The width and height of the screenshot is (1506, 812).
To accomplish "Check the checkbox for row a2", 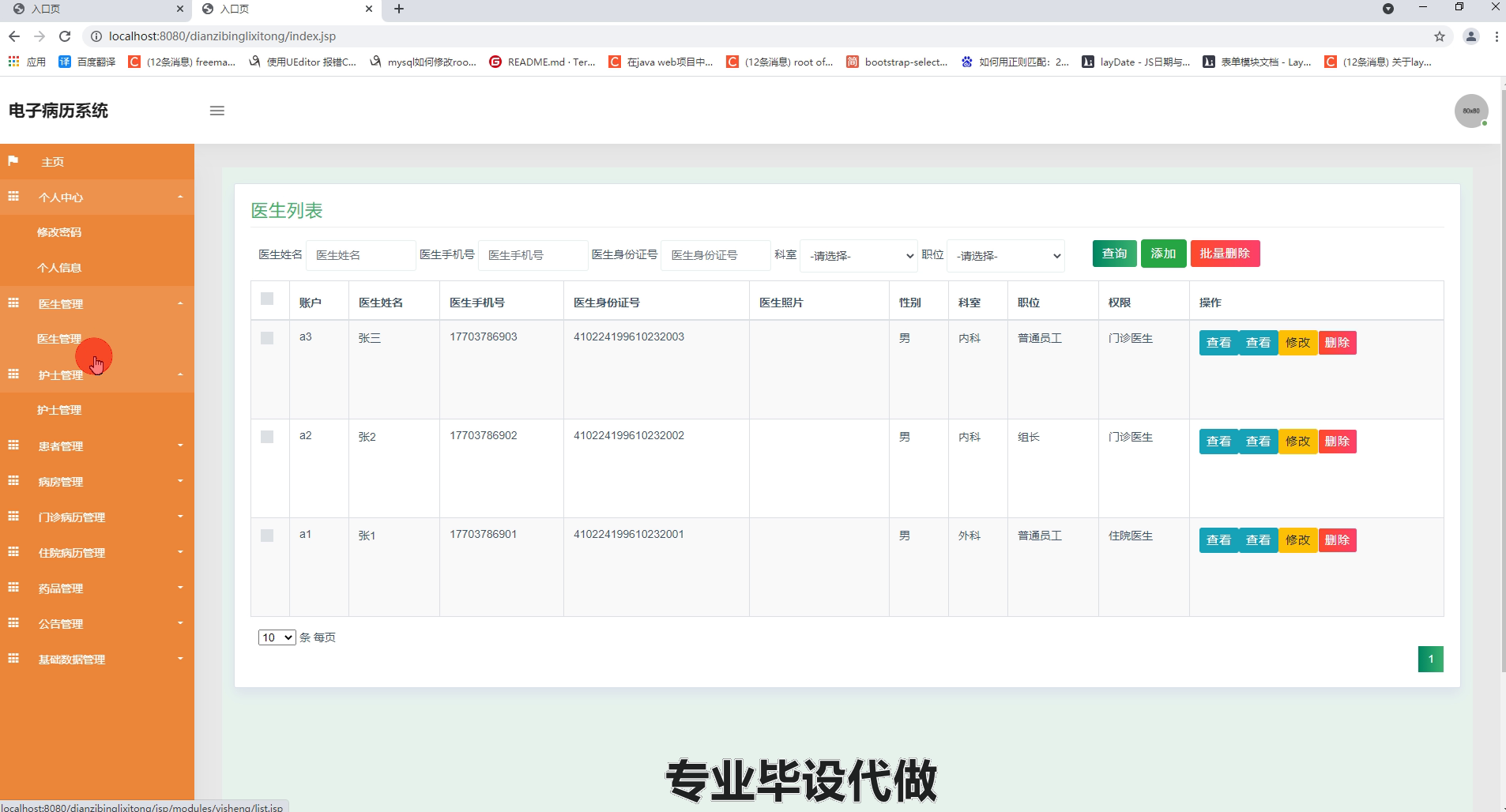I will 267,437.
